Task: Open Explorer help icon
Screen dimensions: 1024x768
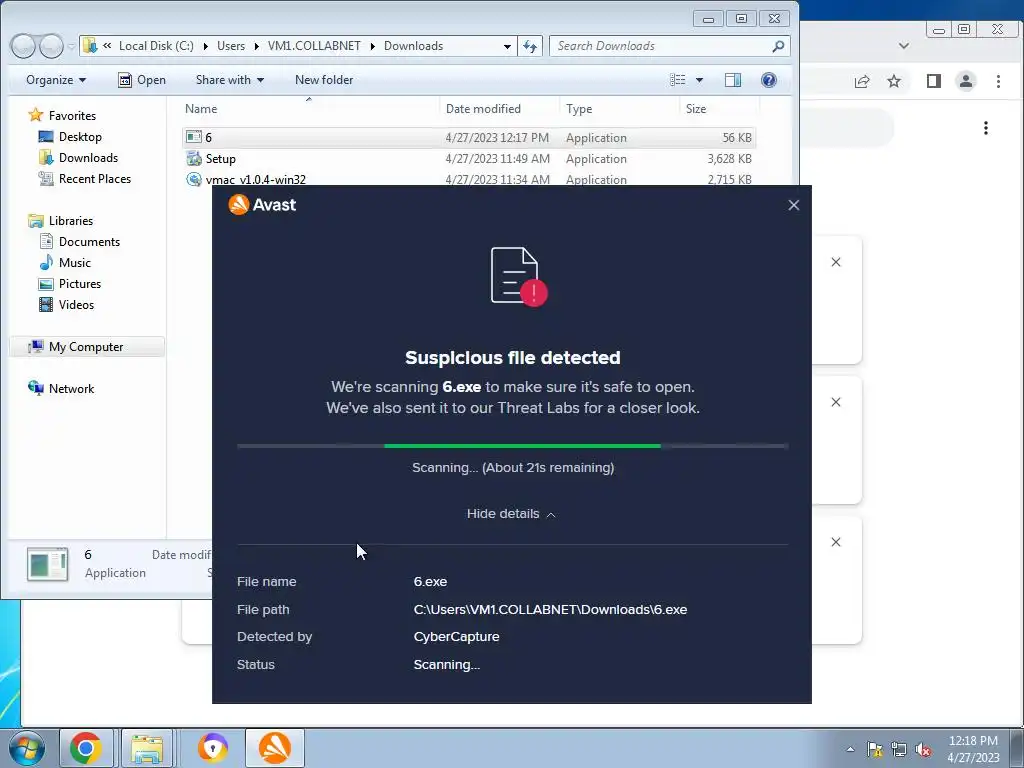Action: point(769,80)
